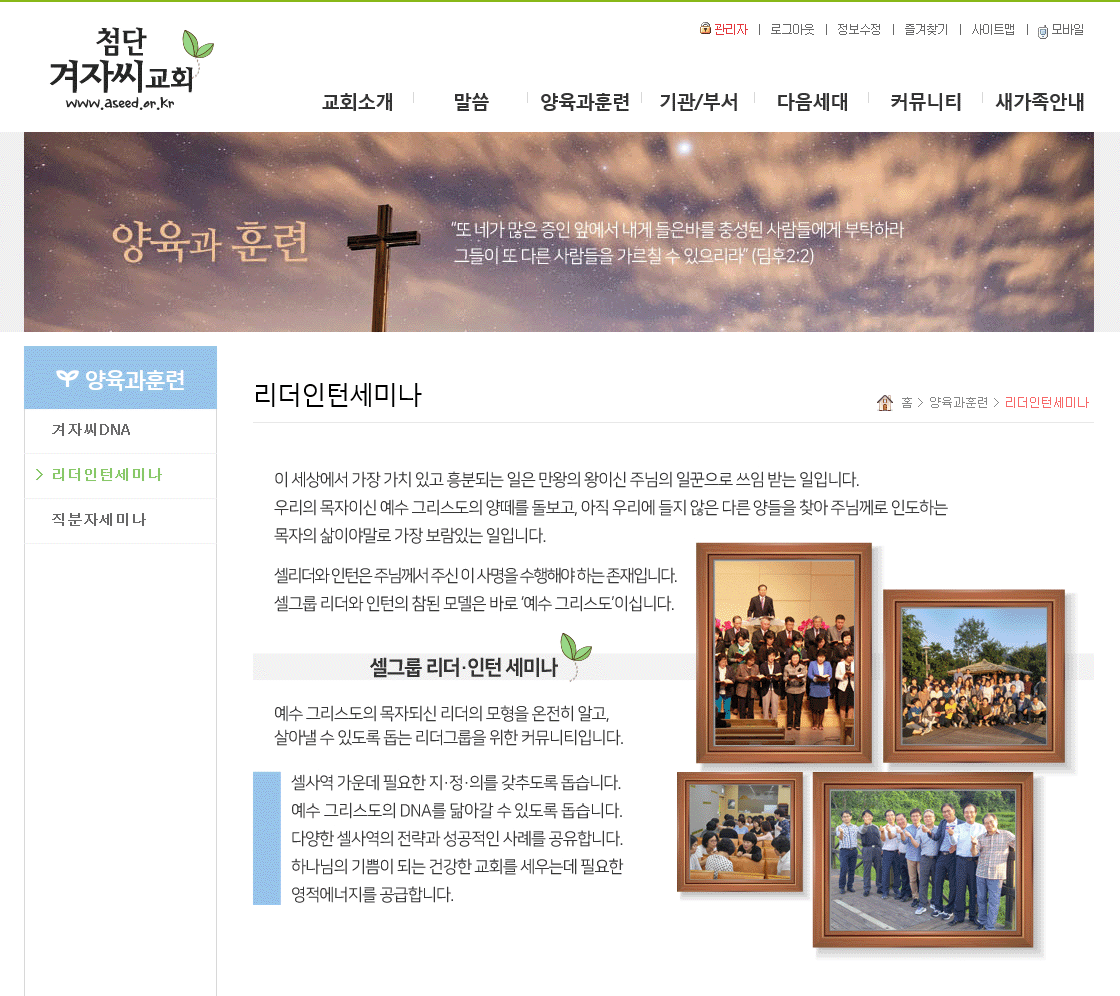Viewport: 1120px width, 996px height.
Task: Click the church logo at top left
Action: tap(130, 68)
